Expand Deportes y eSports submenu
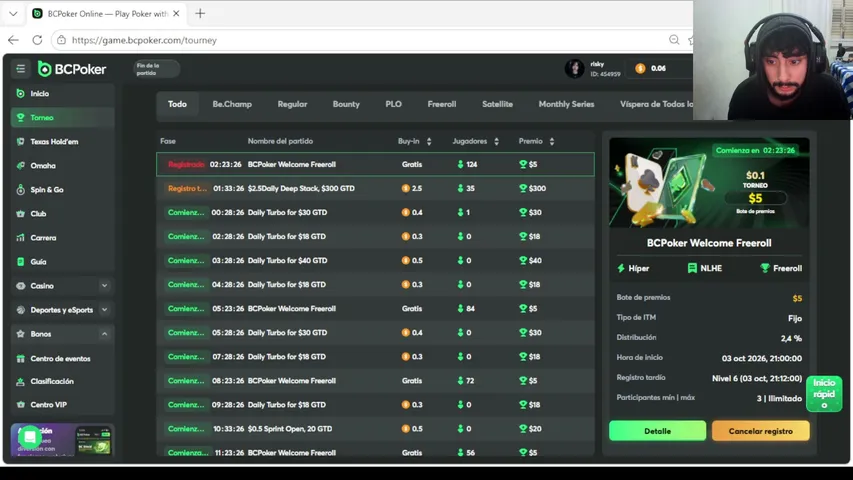Viewport: 853px width, 480px height. pyautogui.click(x=104, y=310)
